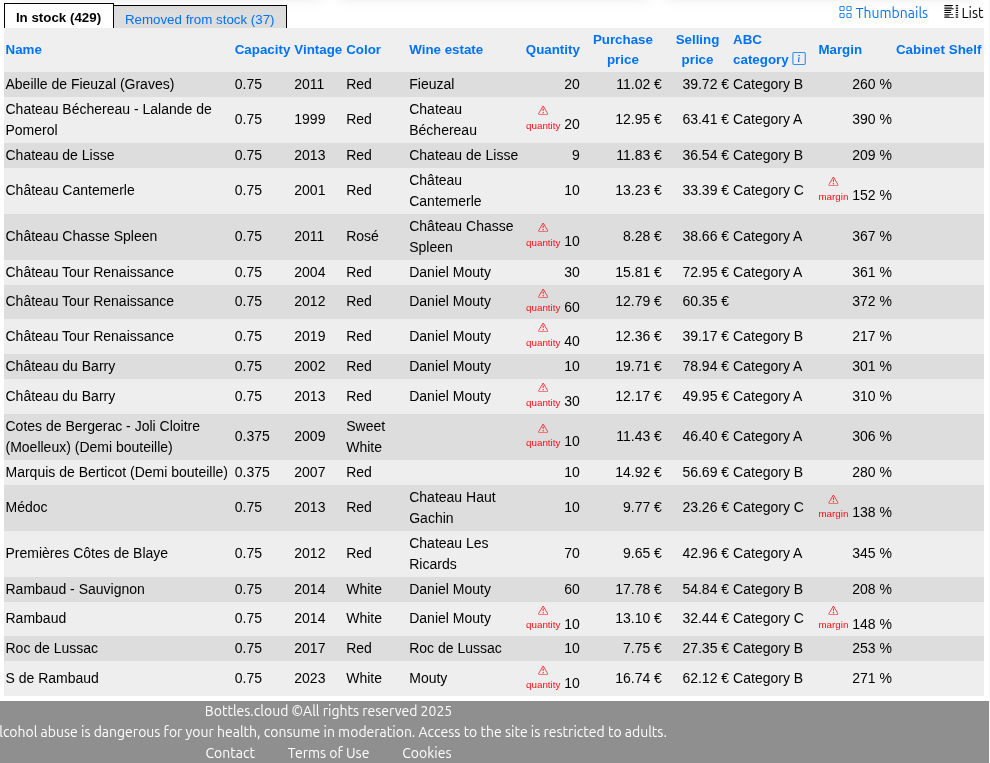Image resolution: width=990 pixels, height=763 pixels.
Task: Sort by Margin column header
Action: pos(839,50)
